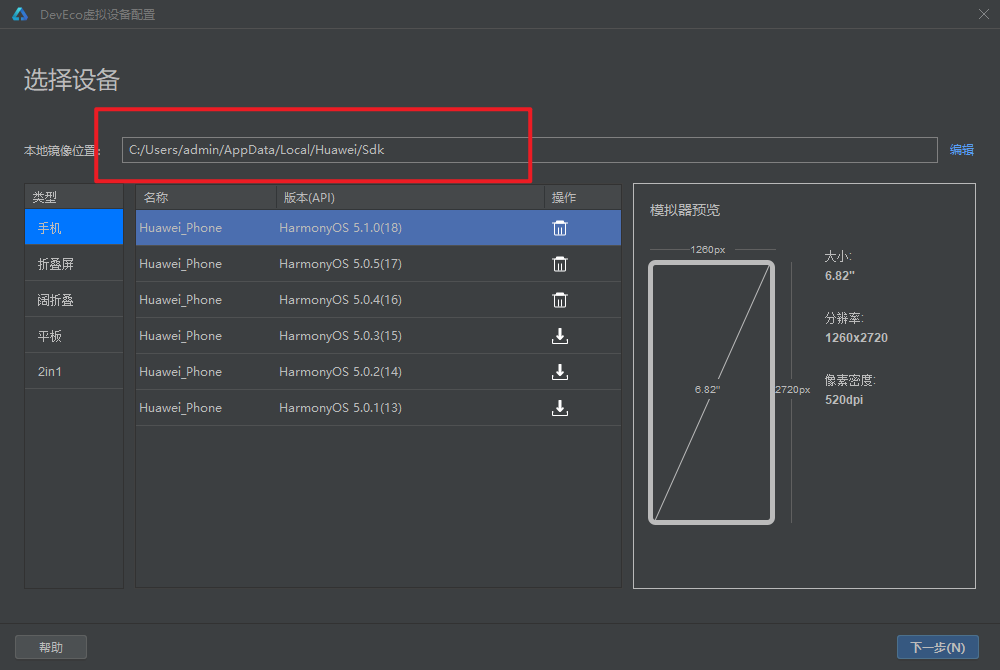Click the 类型 column header
The height and width of the screenshot is (670, 1000).
(74, 197)
